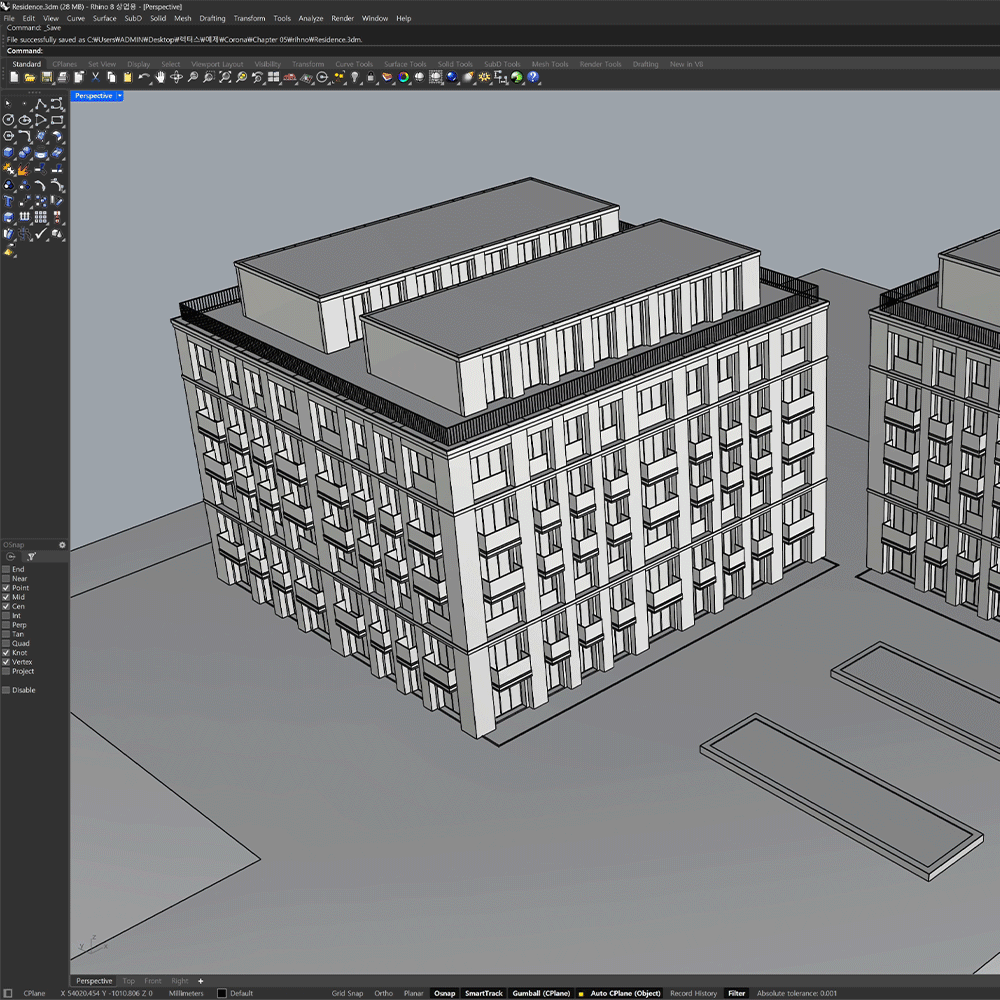Open OSnap panel gear settings
Screen dimensions: 1000x1000
coord(62,545)
